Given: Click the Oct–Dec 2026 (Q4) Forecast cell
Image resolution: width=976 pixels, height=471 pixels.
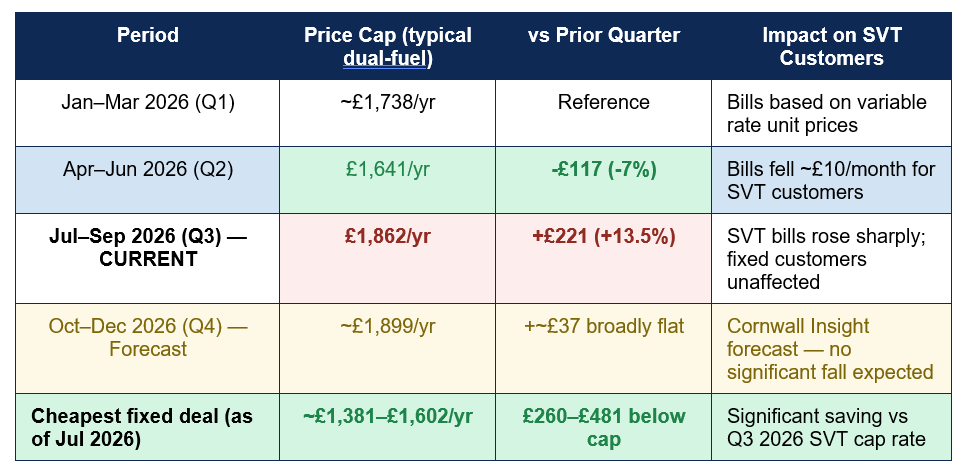Looking at the screenshot, I should 148,348.
